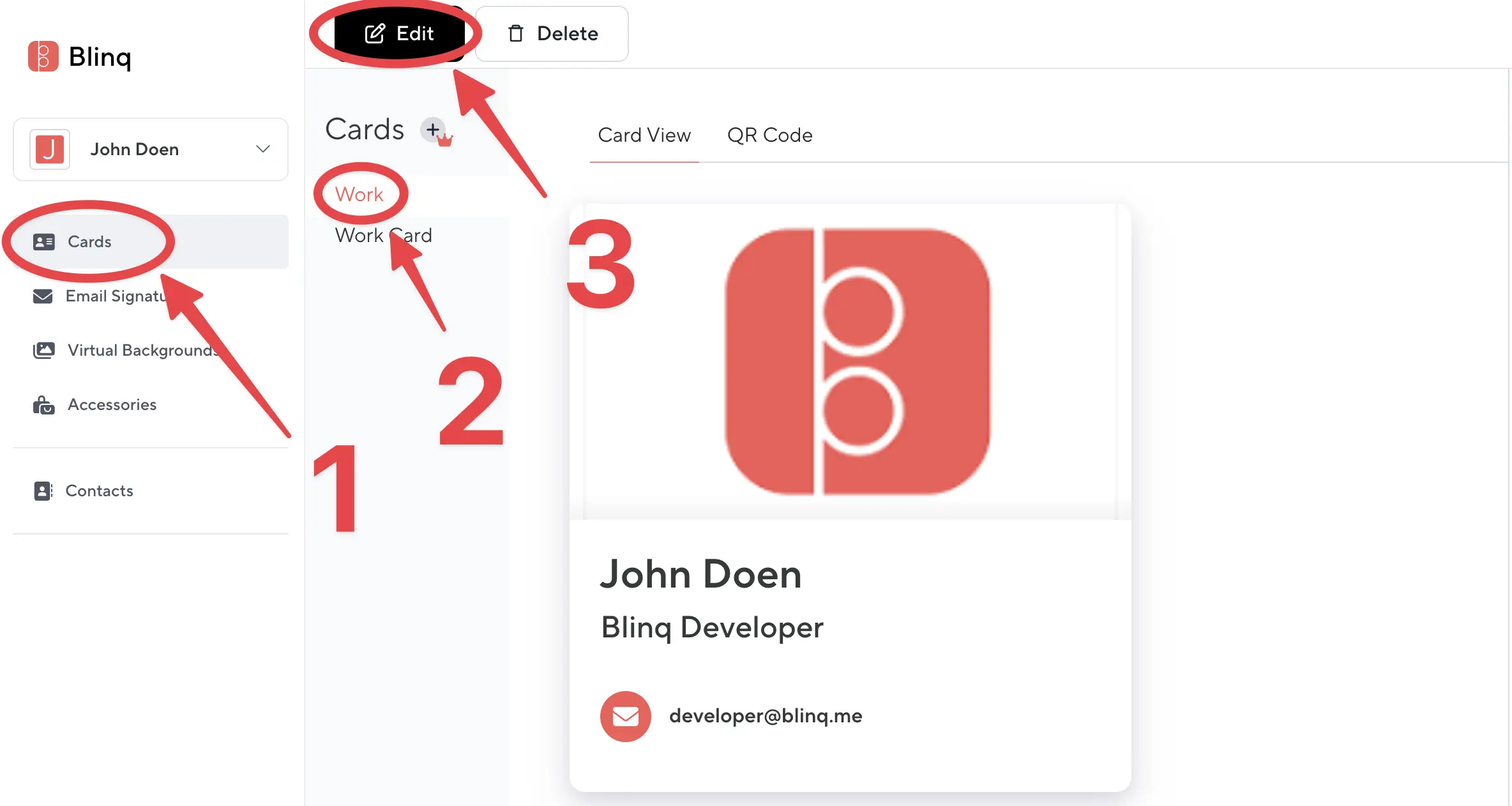Select the Work card in list
The height and width of the screenshot is (806, 1512).
pyautogui.click(x=359, y=194)
